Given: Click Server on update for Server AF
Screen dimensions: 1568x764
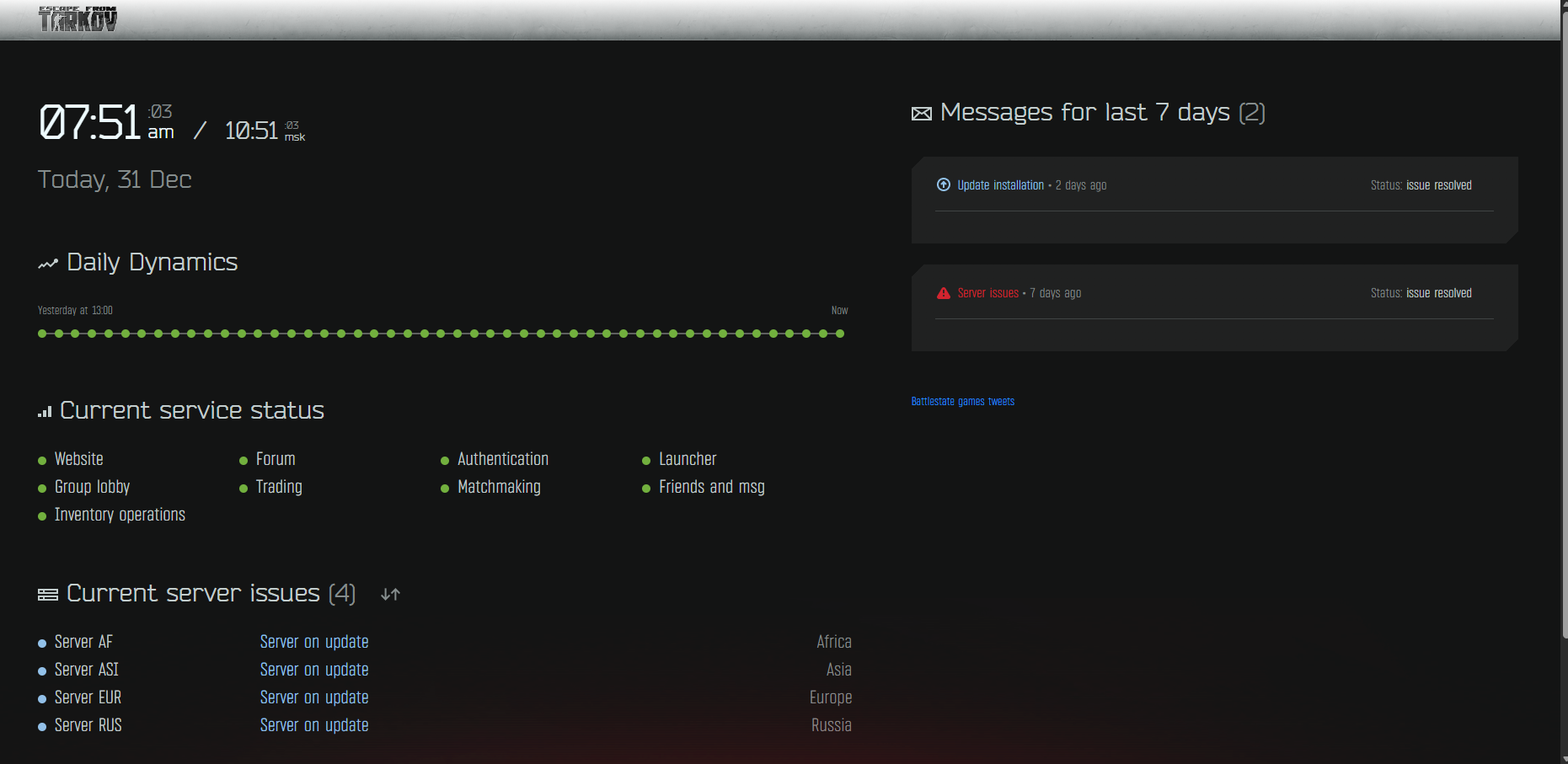Looking at the screenshot, I should 314,642.
